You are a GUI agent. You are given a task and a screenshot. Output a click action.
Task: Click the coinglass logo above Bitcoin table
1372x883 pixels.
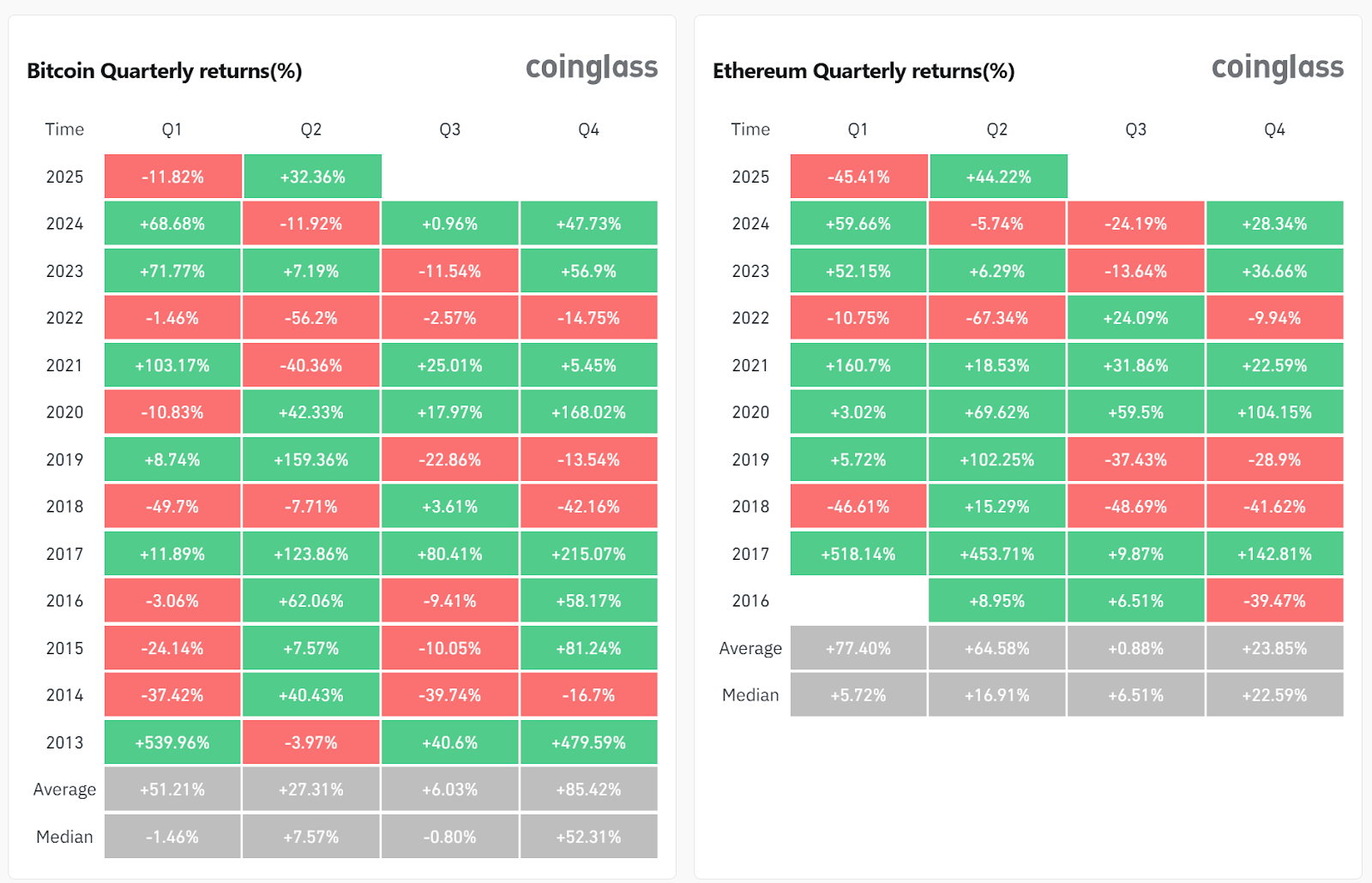[592, 68]
